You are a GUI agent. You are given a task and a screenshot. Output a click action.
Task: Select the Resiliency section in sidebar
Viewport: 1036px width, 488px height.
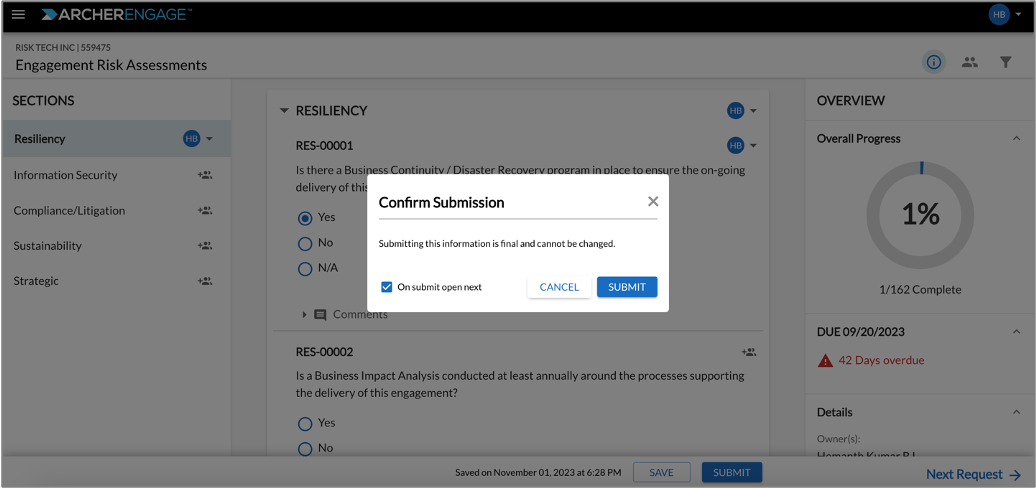tap(116, 139)
